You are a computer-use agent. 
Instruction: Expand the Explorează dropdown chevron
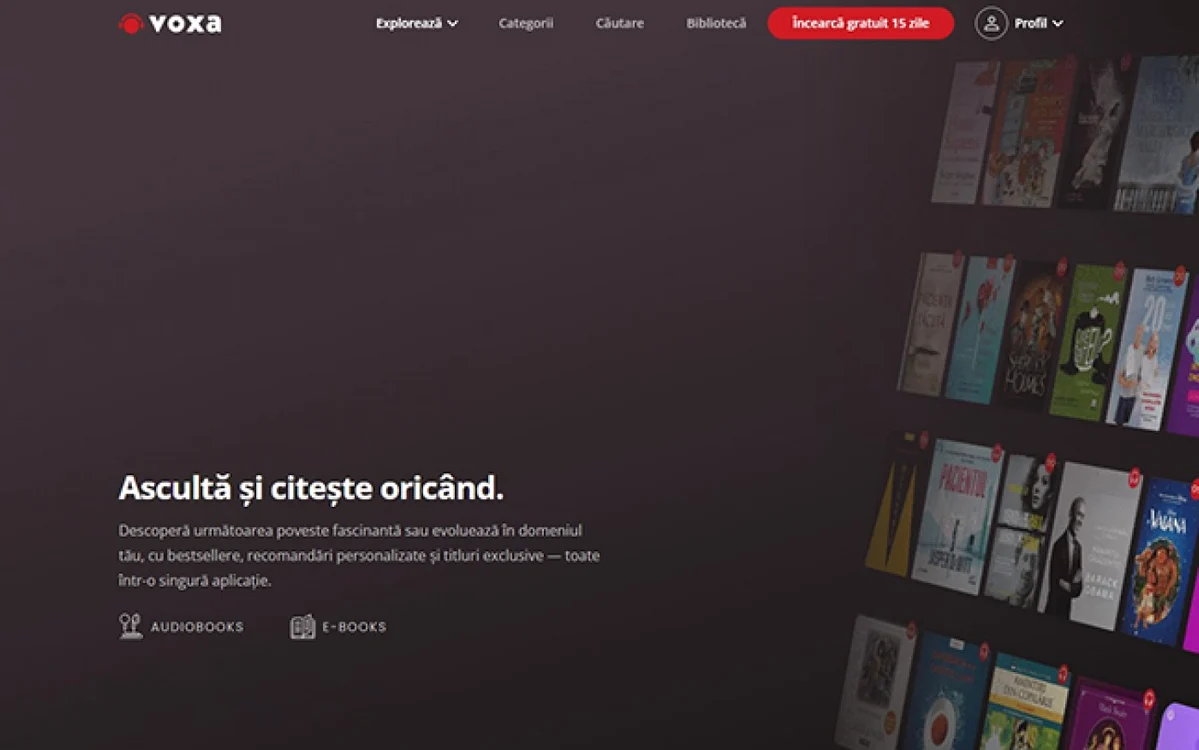click(x=453, y=24)
